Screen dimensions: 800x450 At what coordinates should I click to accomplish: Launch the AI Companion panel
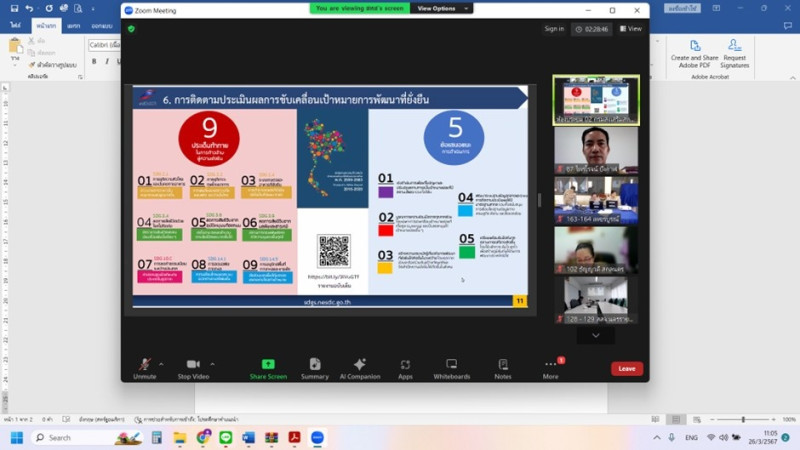coord(359,366)
